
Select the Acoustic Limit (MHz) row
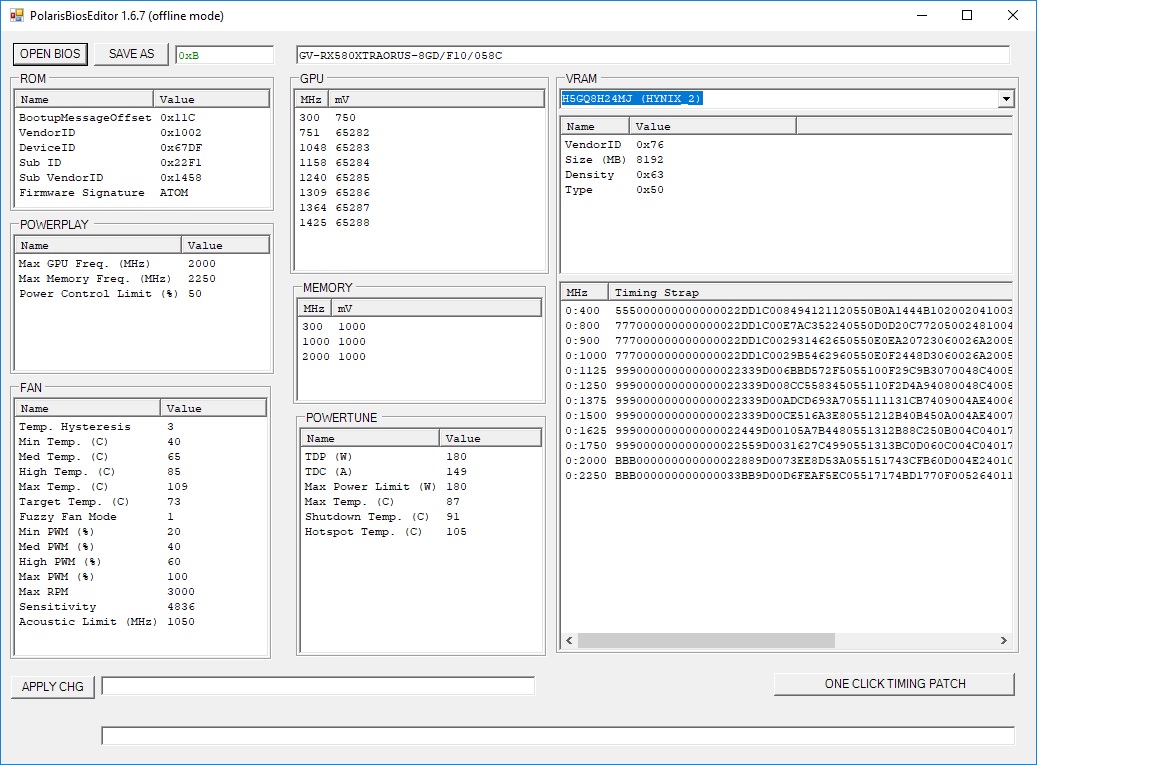click(140, 622)
